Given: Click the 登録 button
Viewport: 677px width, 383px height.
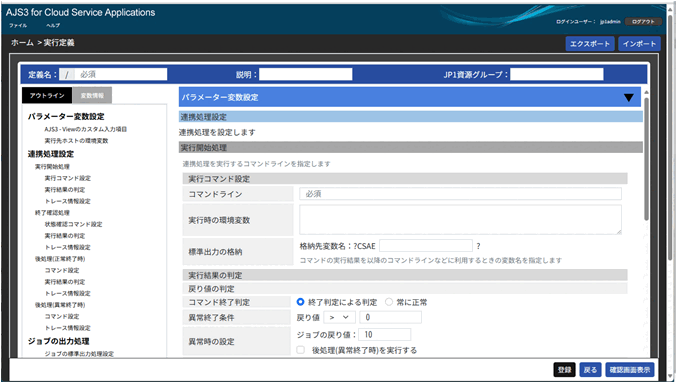Looking at the screenshot, I should 564,370.
